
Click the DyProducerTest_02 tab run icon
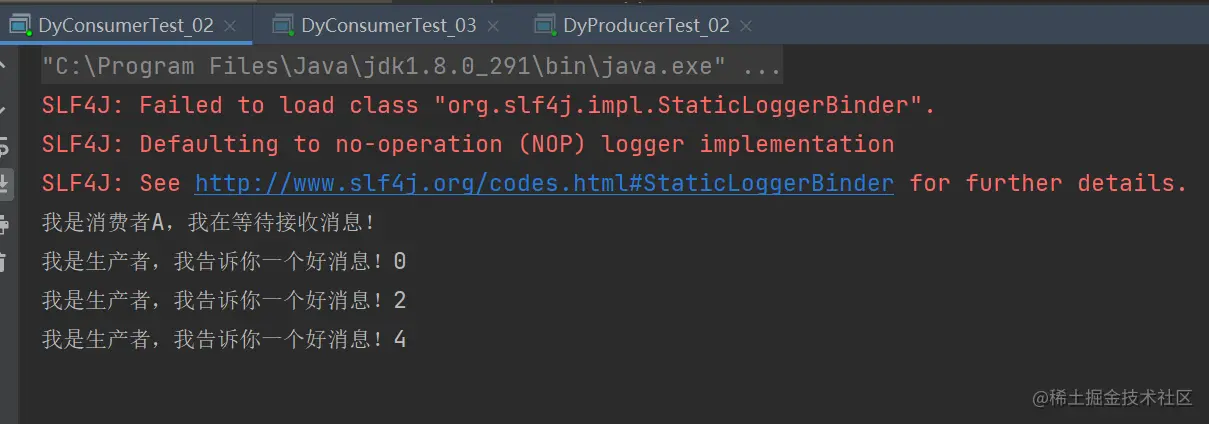[x=545, y=26]
